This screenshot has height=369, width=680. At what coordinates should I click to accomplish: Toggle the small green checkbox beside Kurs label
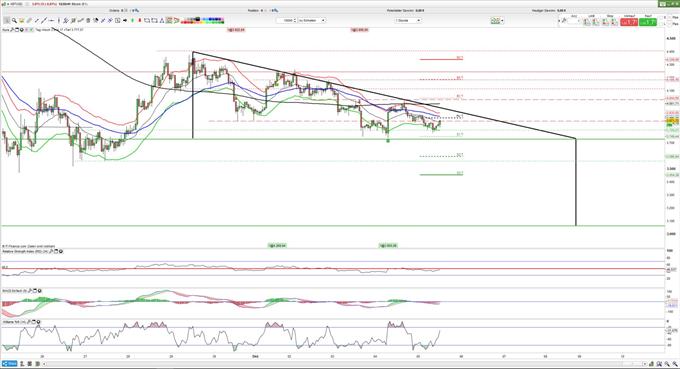click(x=32, y=30)
